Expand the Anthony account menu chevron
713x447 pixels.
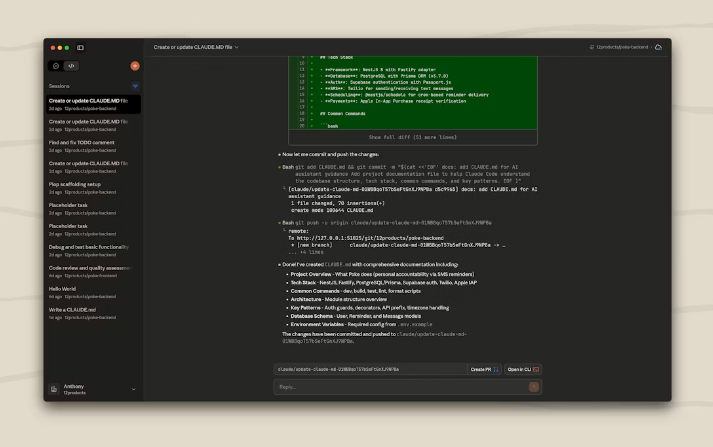133,389
